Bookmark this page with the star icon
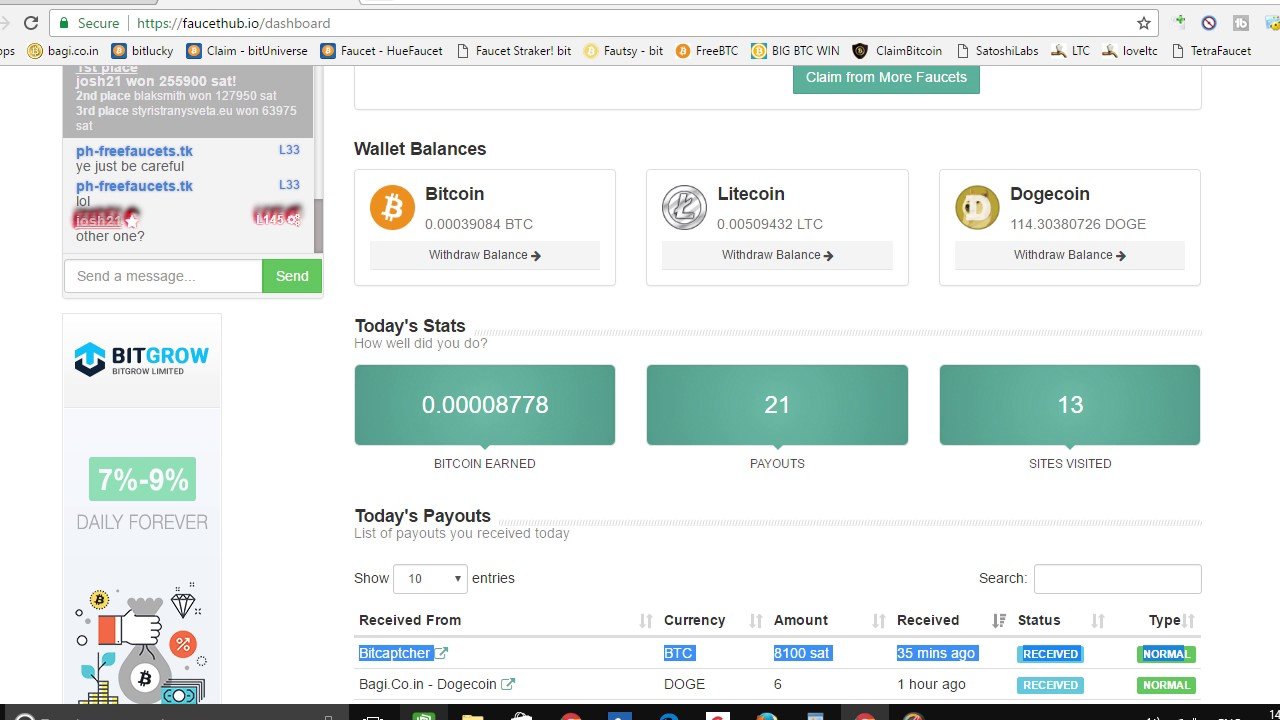The height and width of the screenshot is (720, 1280). point(1144,23)
